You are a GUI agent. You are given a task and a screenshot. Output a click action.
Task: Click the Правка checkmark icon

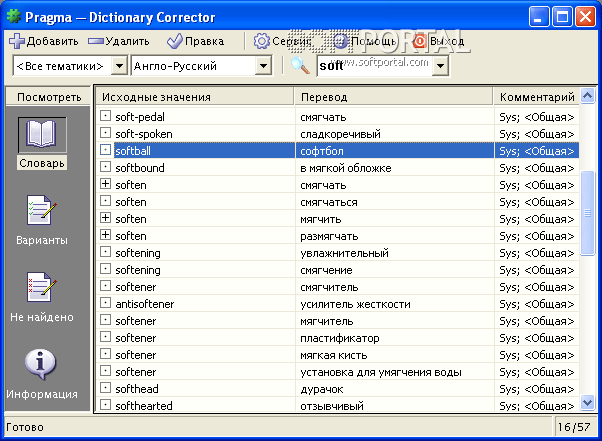click(175, 41)
